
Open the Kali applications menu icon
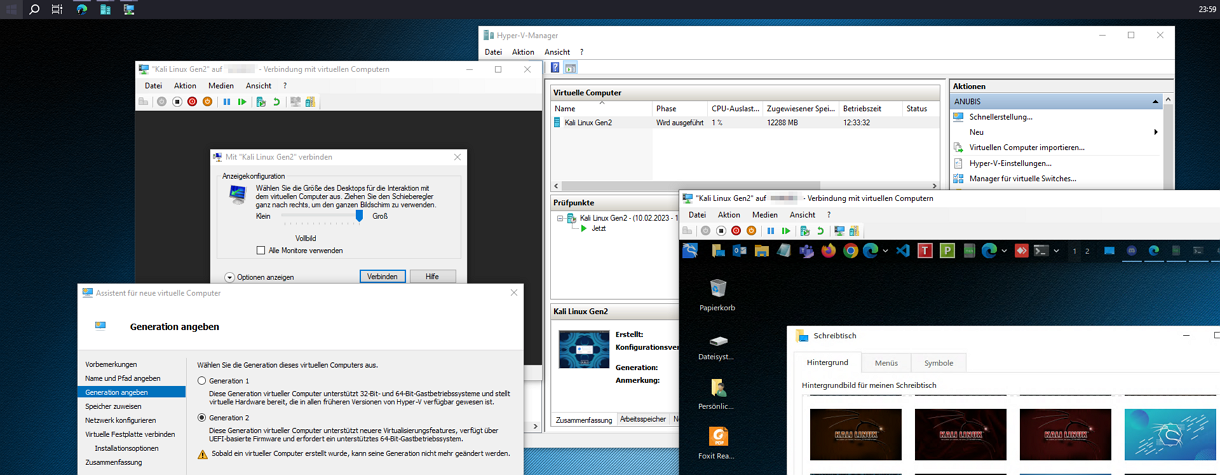coord(690,251)
